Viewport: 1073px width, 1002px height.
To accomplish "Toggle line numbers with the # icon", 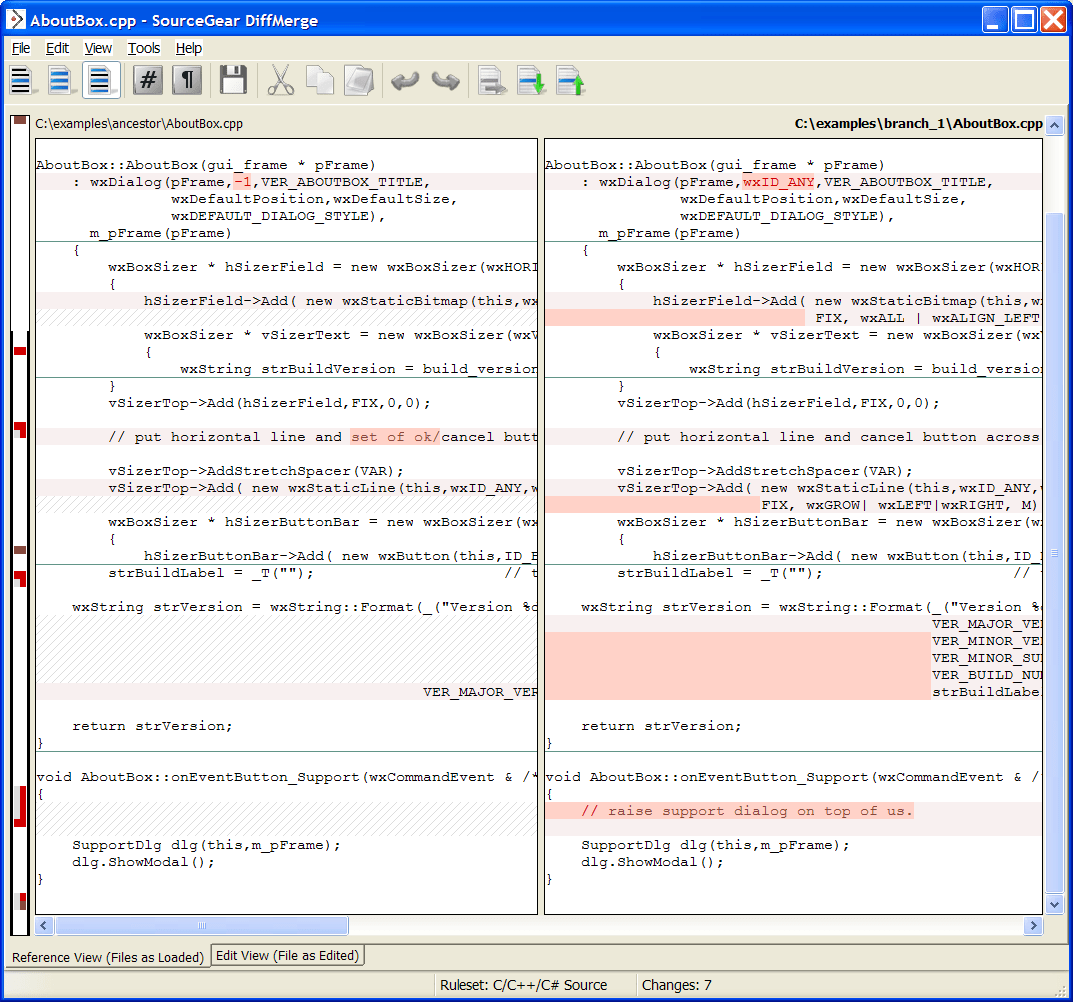I will [147, 80].
